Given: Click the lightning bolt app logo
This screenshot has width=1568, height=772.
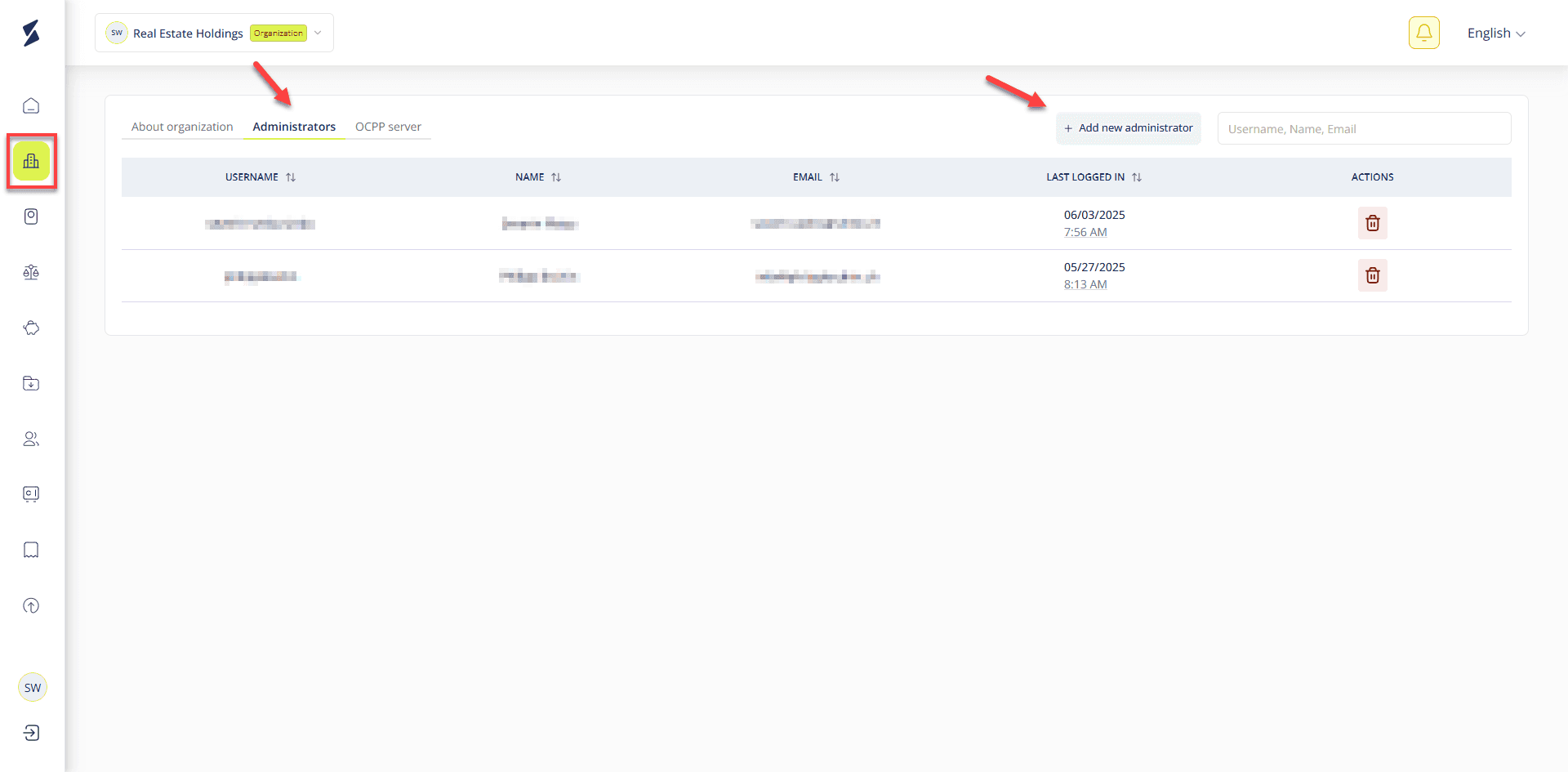Looking at the screenshot, I should coord(31,33).
